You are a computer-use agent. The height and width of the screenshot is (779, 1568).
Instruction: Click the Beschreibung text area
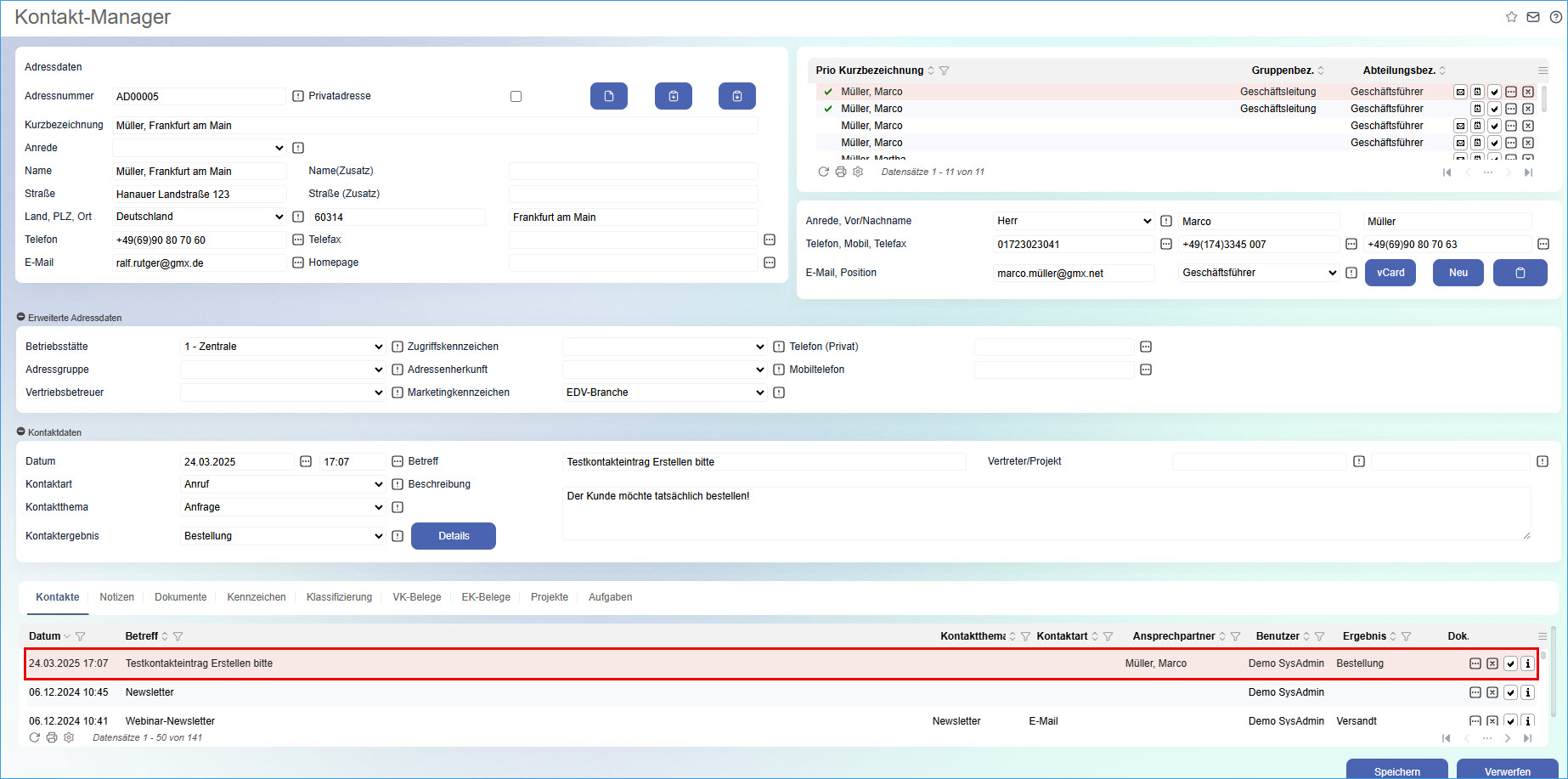(1045, 513)
